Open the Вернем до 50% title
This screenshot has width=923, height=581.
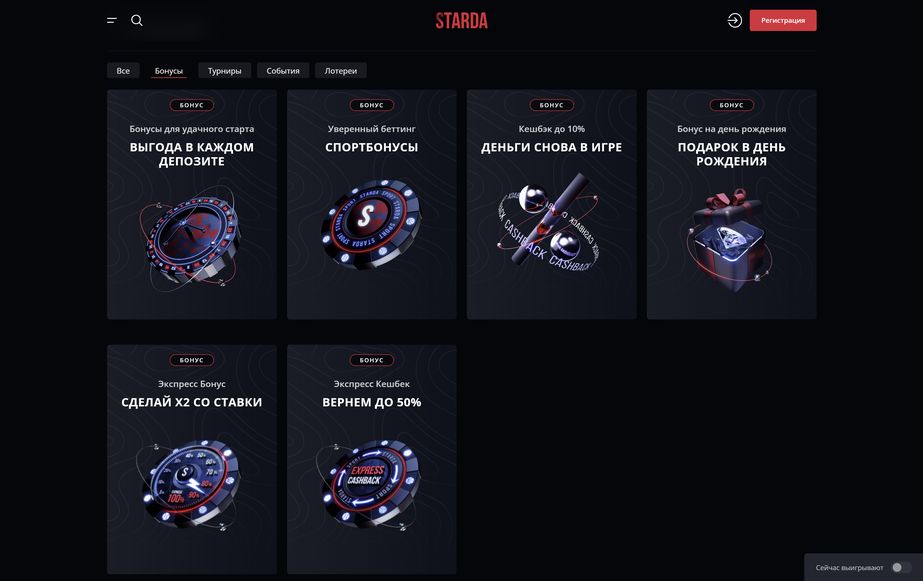[x=371, y=402]
